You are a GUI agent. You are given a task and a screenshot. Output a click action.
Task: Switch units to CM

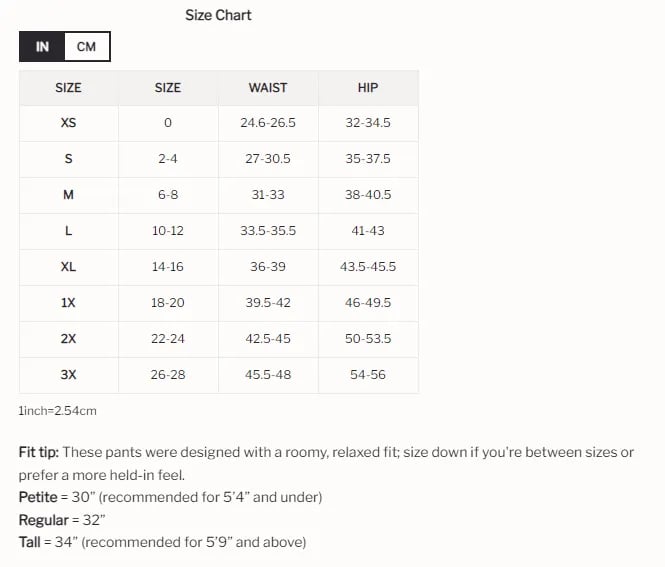86,47
